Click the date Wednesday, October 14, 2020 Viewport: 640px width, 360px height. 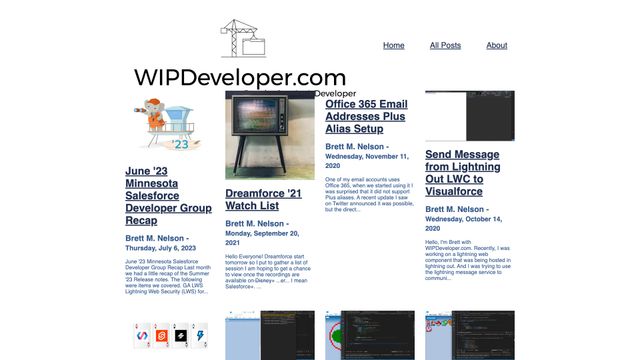464,224
